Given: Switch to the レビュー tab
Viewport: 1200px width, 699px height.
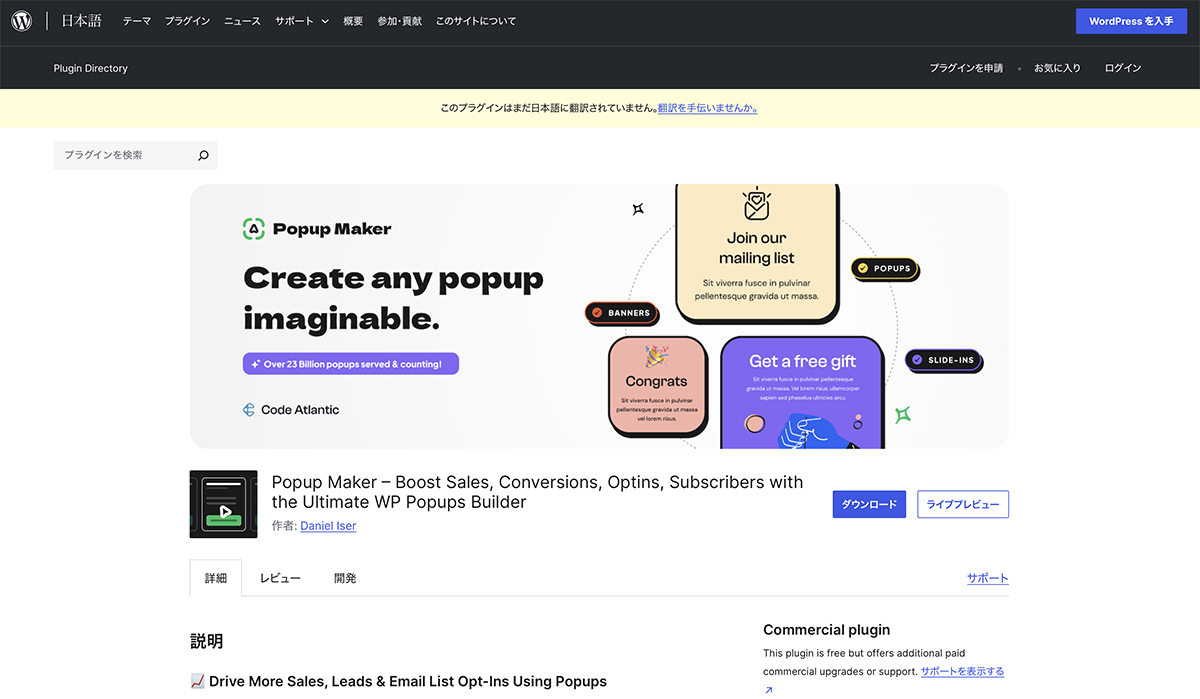Looking at the screenshot, I should pyautogui.click(x=280, y=578).
